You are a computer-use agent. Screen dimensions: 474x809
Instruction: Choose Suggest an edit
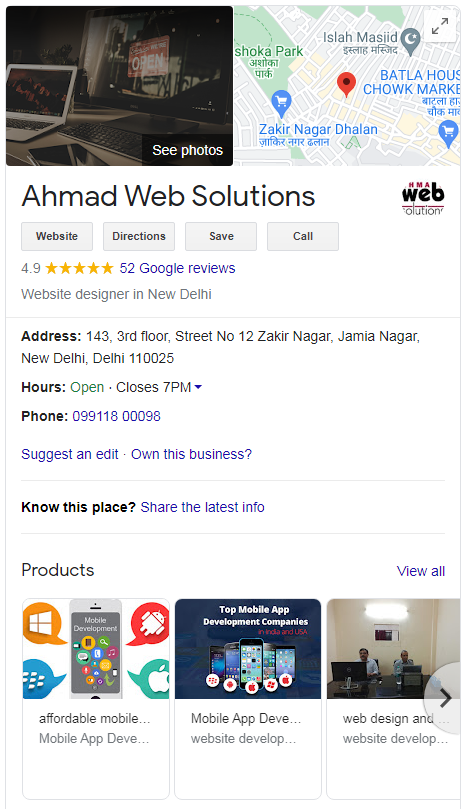[70, 454]
